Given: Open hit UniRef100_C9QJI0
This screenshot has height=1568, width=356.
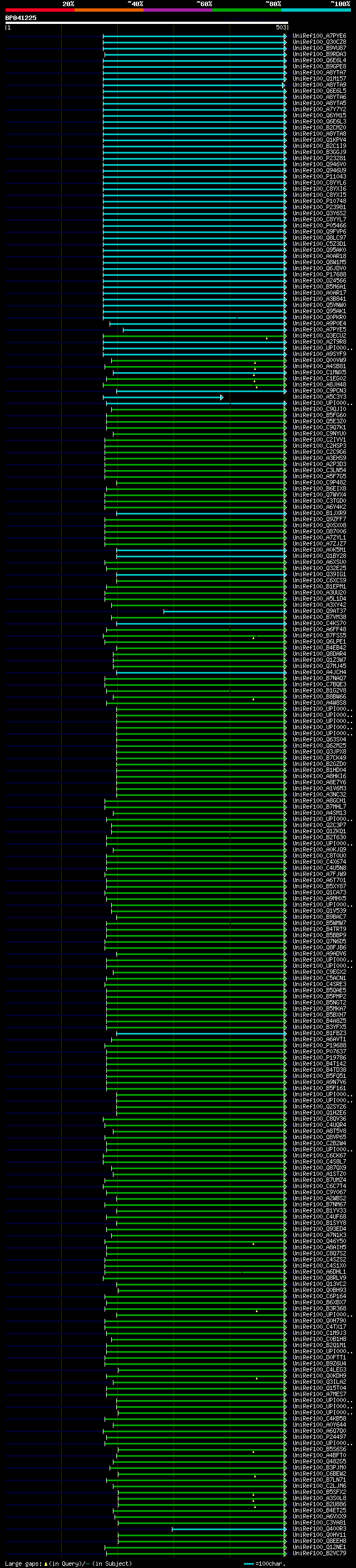Looking at the screenshot, I should (x=319, y=409).
